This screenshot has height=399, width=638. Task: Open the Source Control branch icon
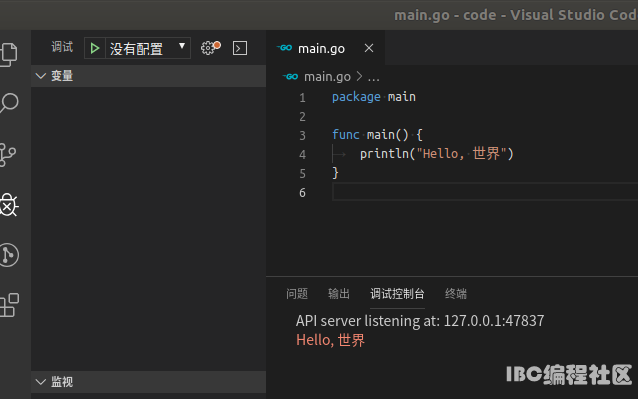point(8,155)
